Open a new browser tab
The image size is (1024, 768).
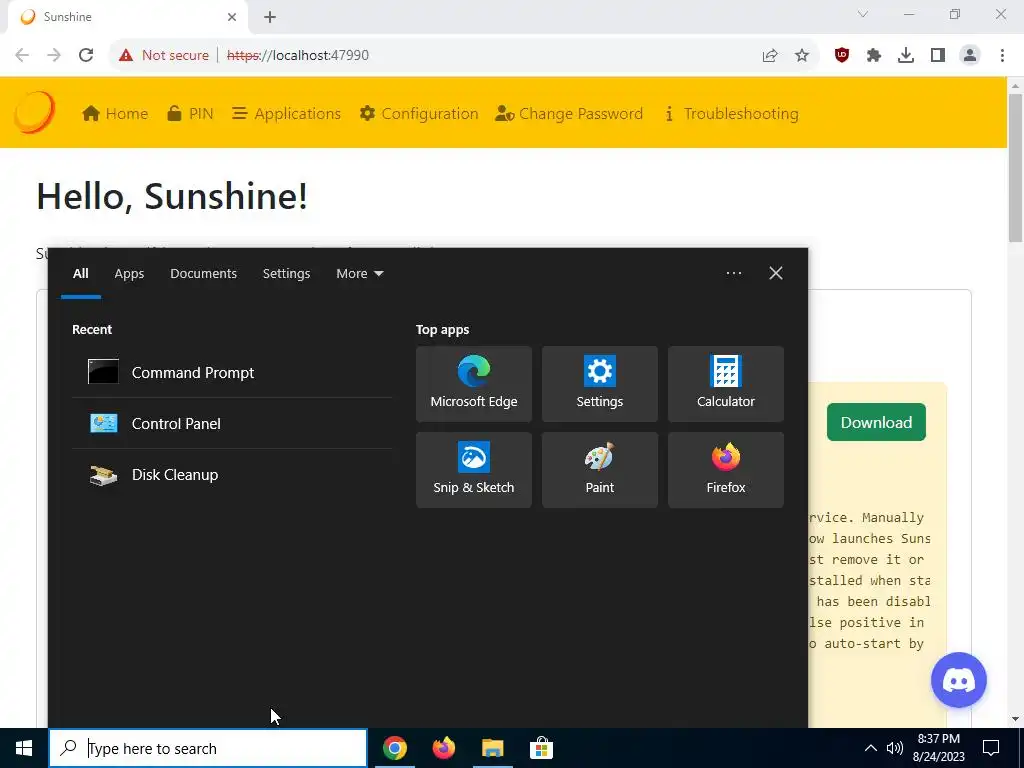pyautogui.click(x=270, y=18)
